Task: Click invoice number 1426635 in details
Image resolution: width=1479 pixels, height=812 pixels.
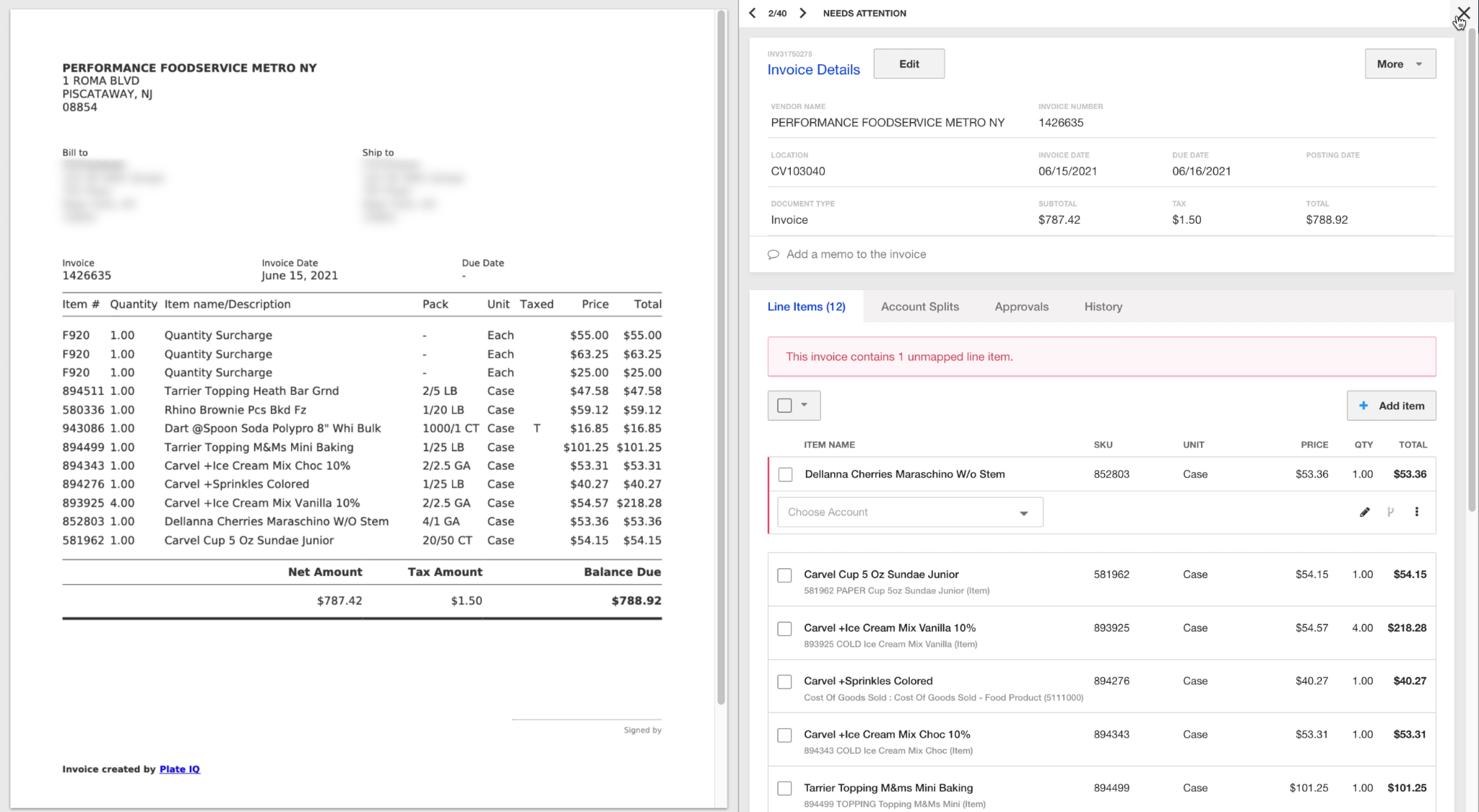Action: 1061,123
